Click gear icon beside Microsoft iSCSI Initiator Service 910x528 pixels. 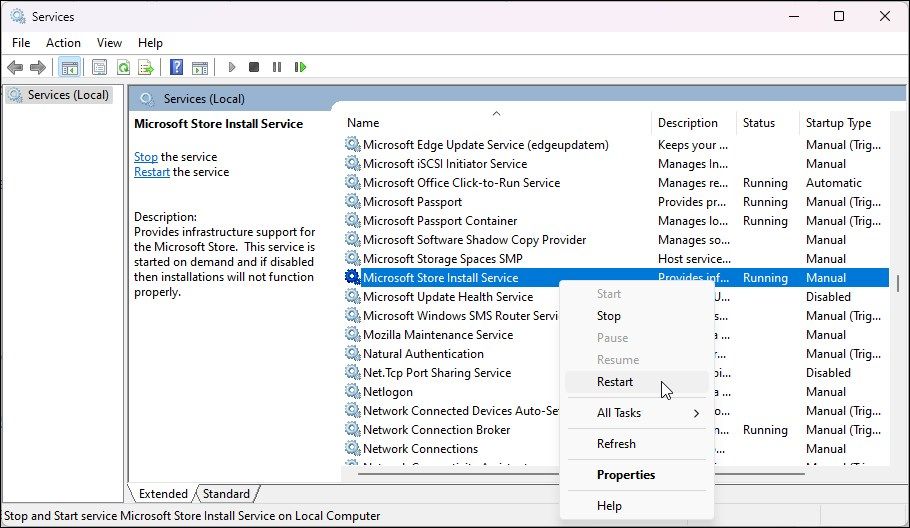352,164
